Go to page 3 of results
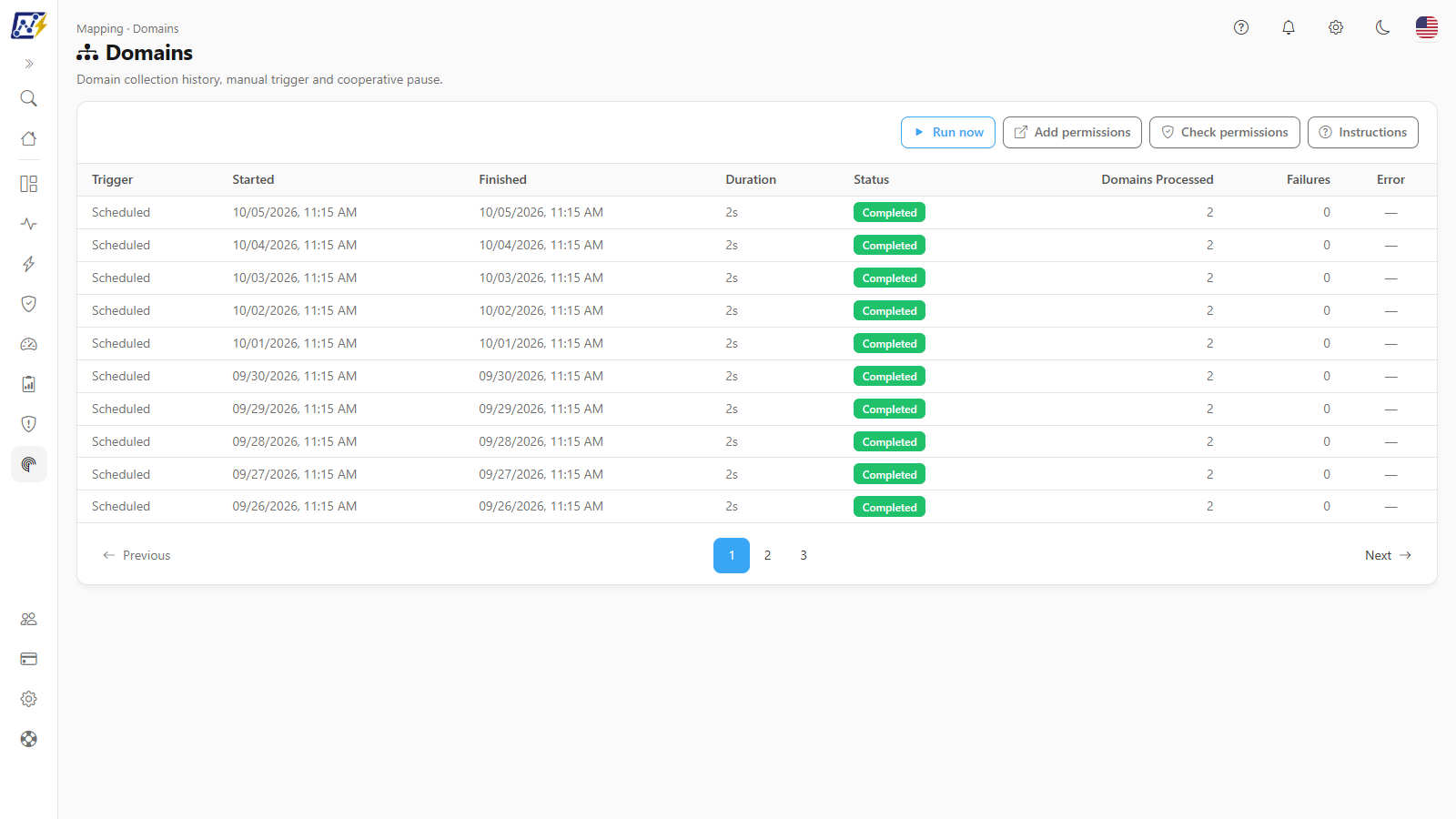The height and width of the screenshot is (819, 1456). pyautogui.click(x=804, y=555)
